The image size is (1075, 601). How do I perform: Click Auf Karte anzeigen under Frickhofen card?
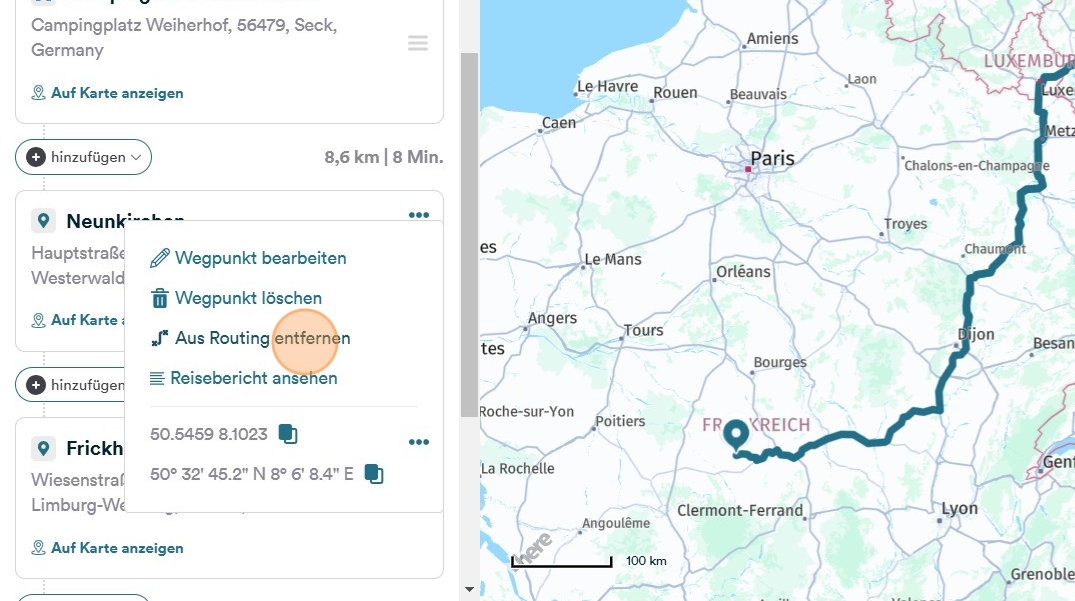pos(108,548)
